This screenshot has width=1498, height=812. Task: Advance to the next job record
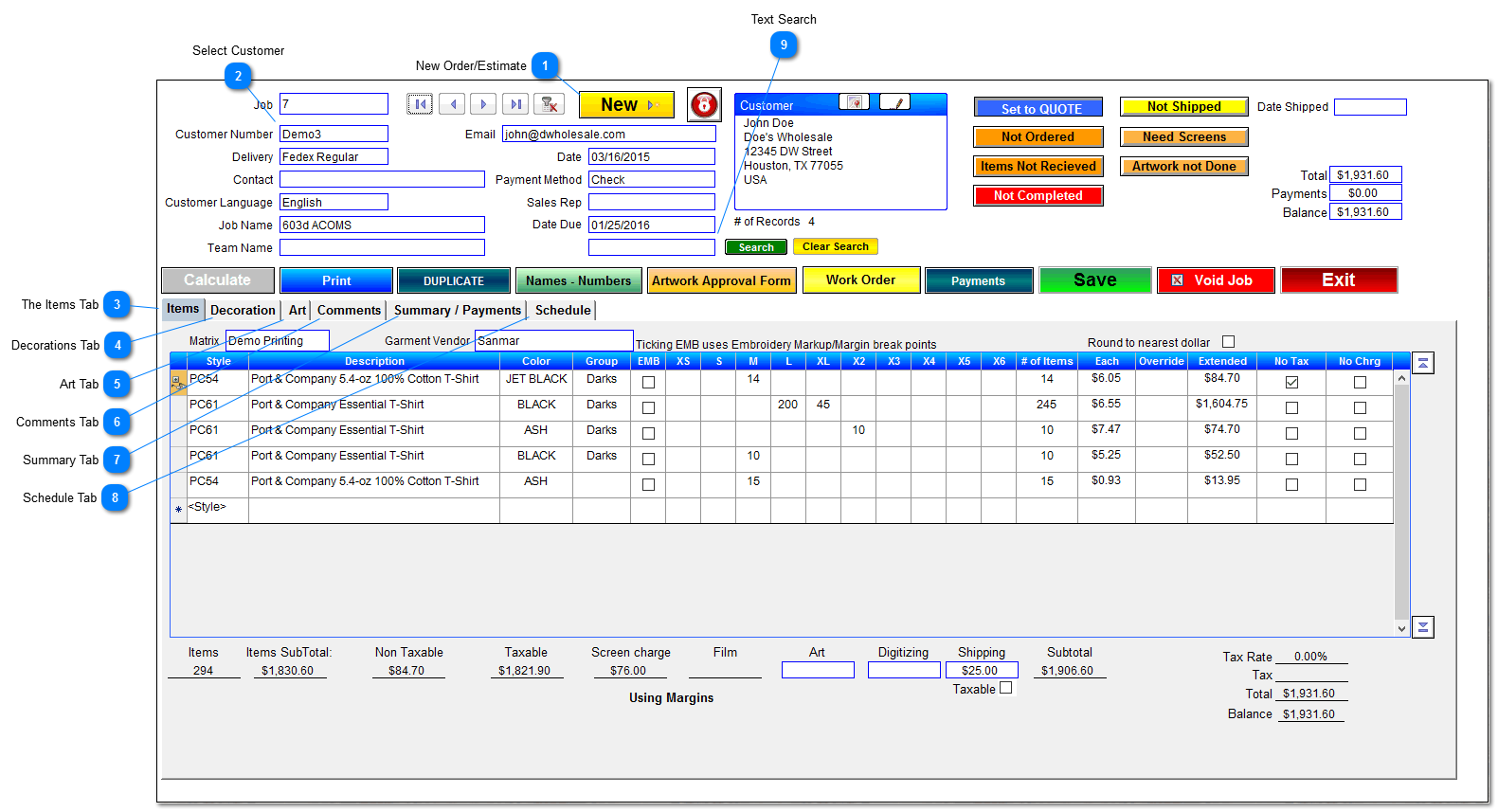point(483,104)
